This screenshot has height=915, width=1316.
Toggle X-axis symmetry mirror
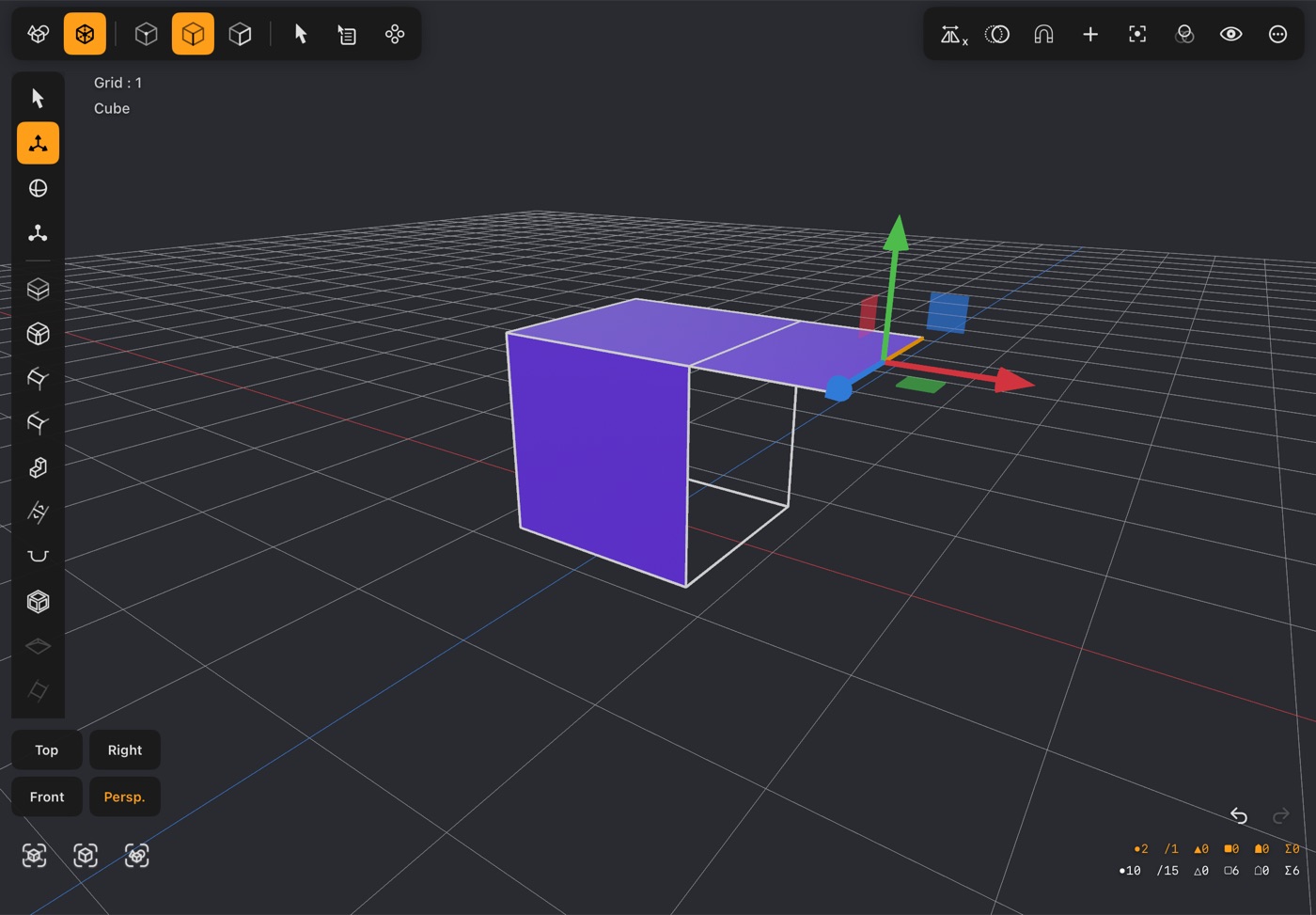(953, 35)
